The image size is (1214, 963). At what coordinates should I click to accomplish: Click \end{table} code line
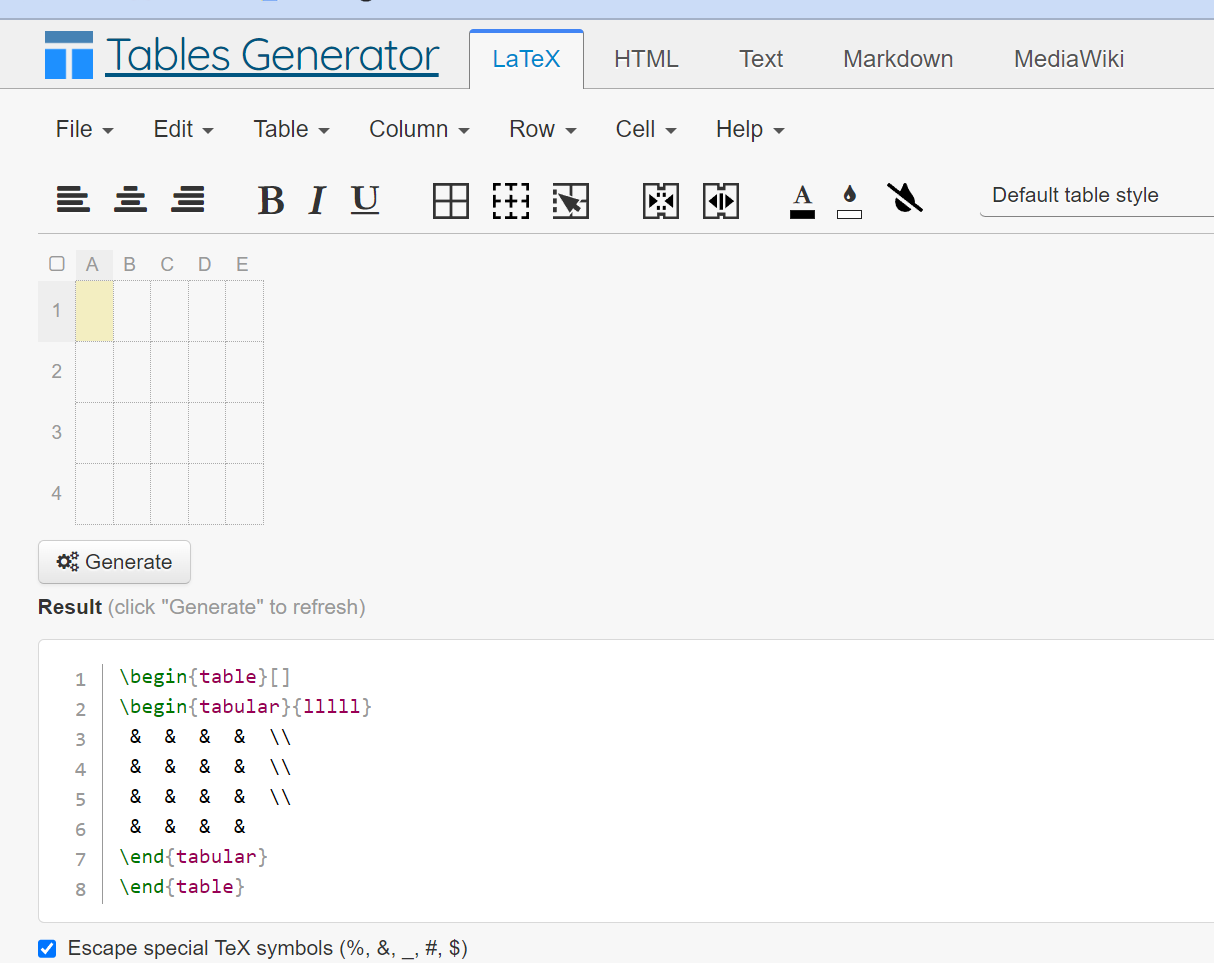(x=182, y=887)
